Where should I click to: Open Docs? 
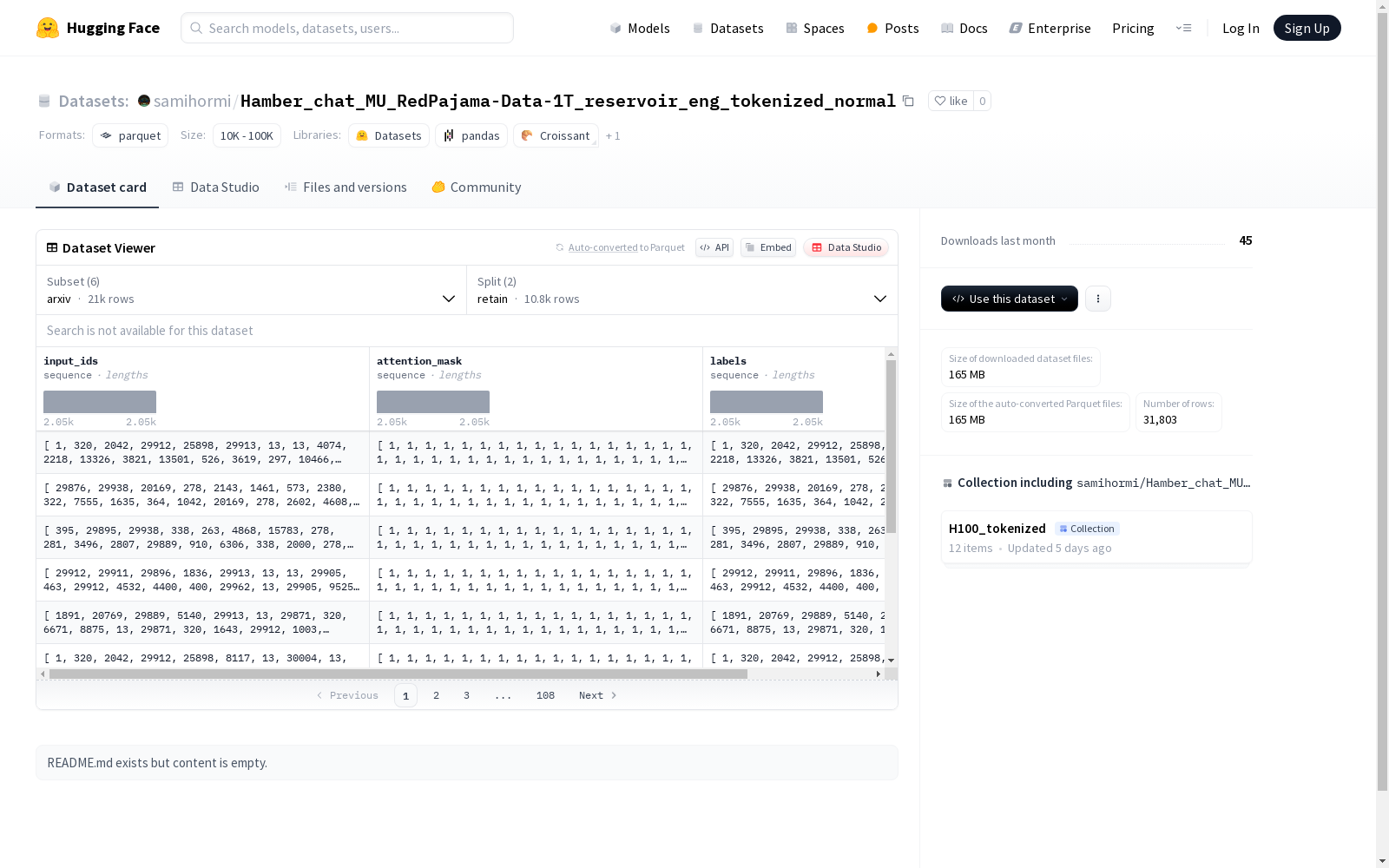click(964, 28)
